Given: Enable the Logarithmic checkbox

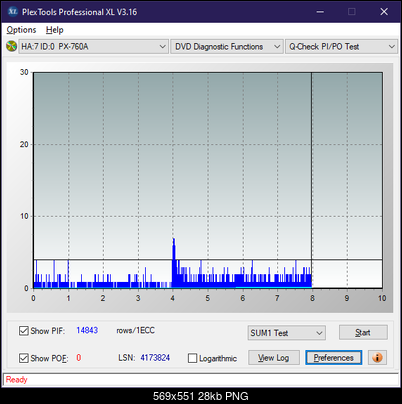Looking at the screenshot, I should (x=193, y=358).
